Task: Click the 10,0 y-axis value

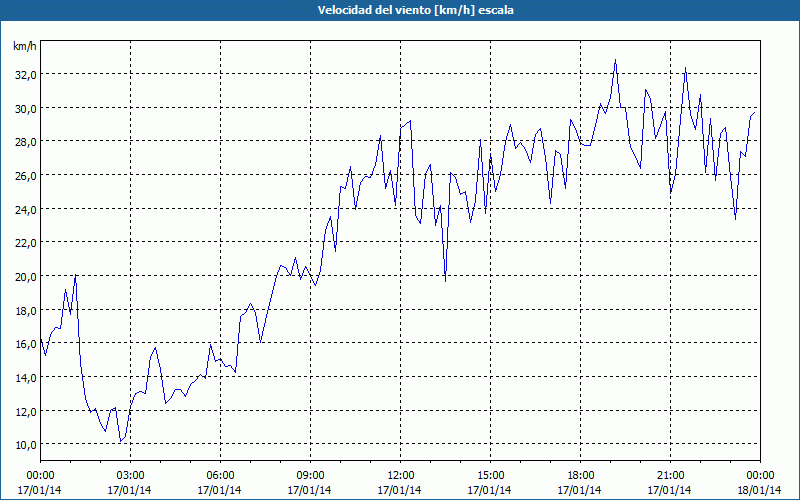Action: [26, 445]
